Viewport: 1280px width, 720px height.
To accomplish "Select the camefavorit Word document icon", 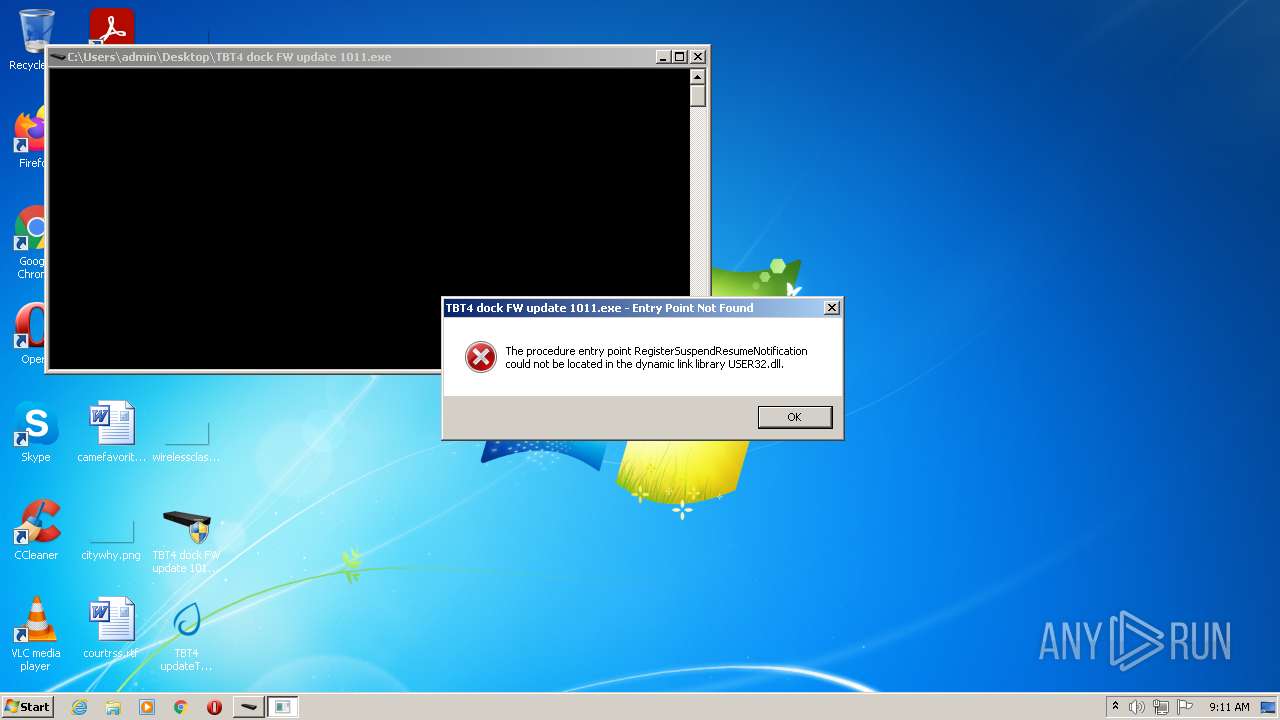I will (111, 432).
